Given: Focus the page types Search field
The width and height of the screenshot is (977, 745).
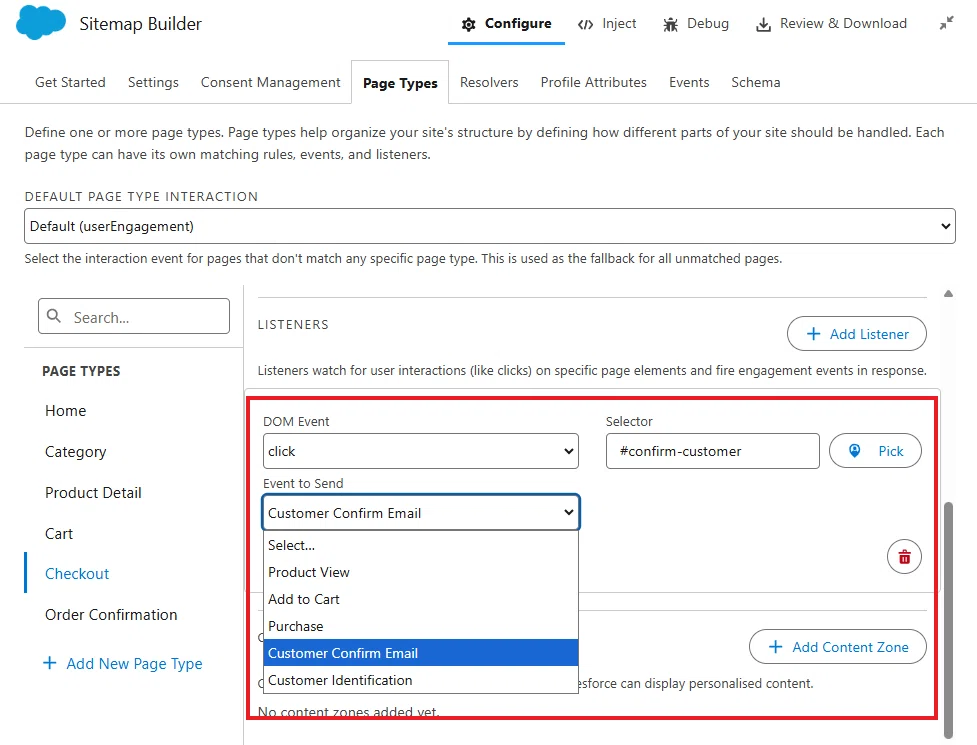Looking at the screenshot, I should (134, 316).
